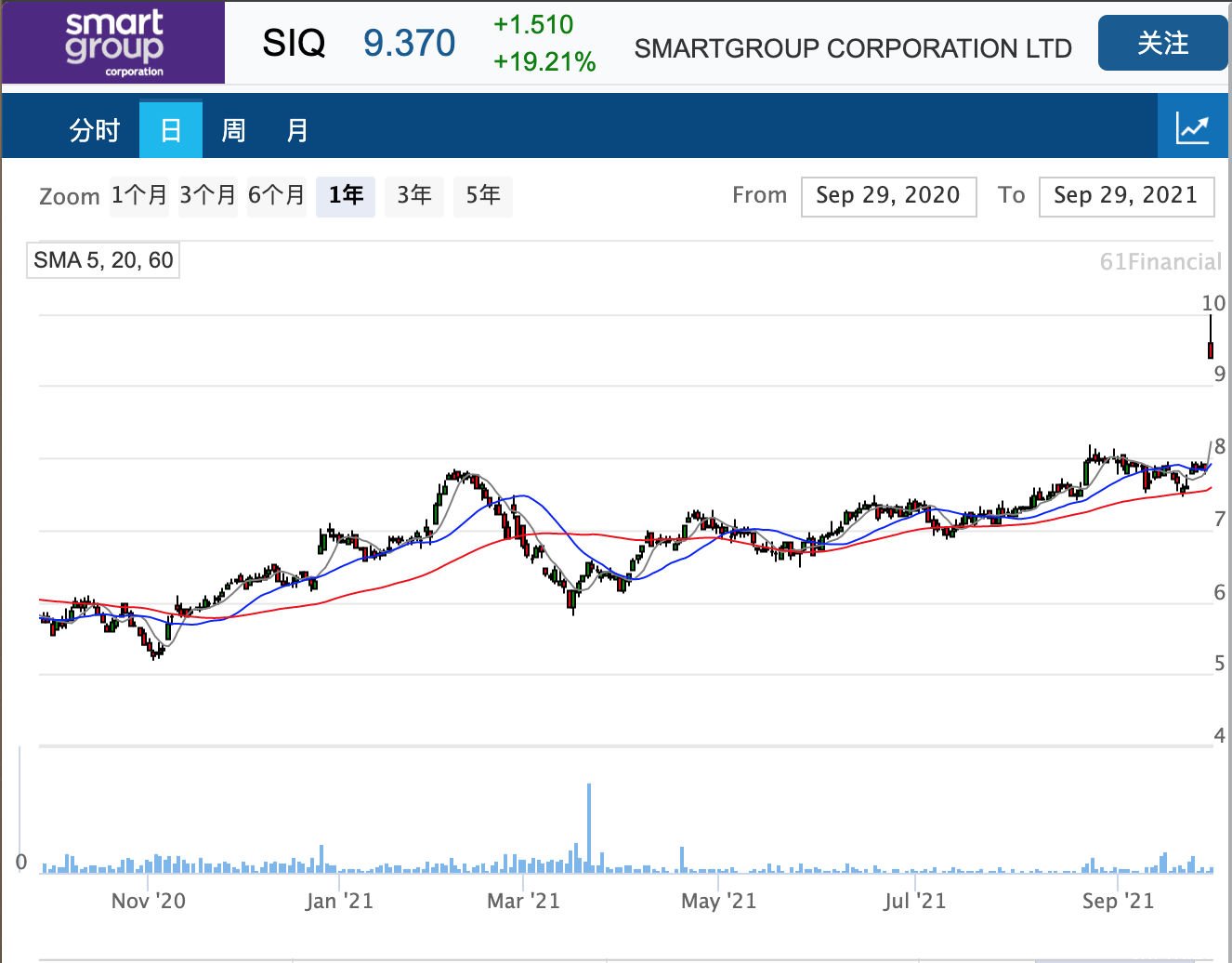Screen dimensions: 1232x963
Task: Select the 日 daily chart tab
Action: tap(171, 129)
